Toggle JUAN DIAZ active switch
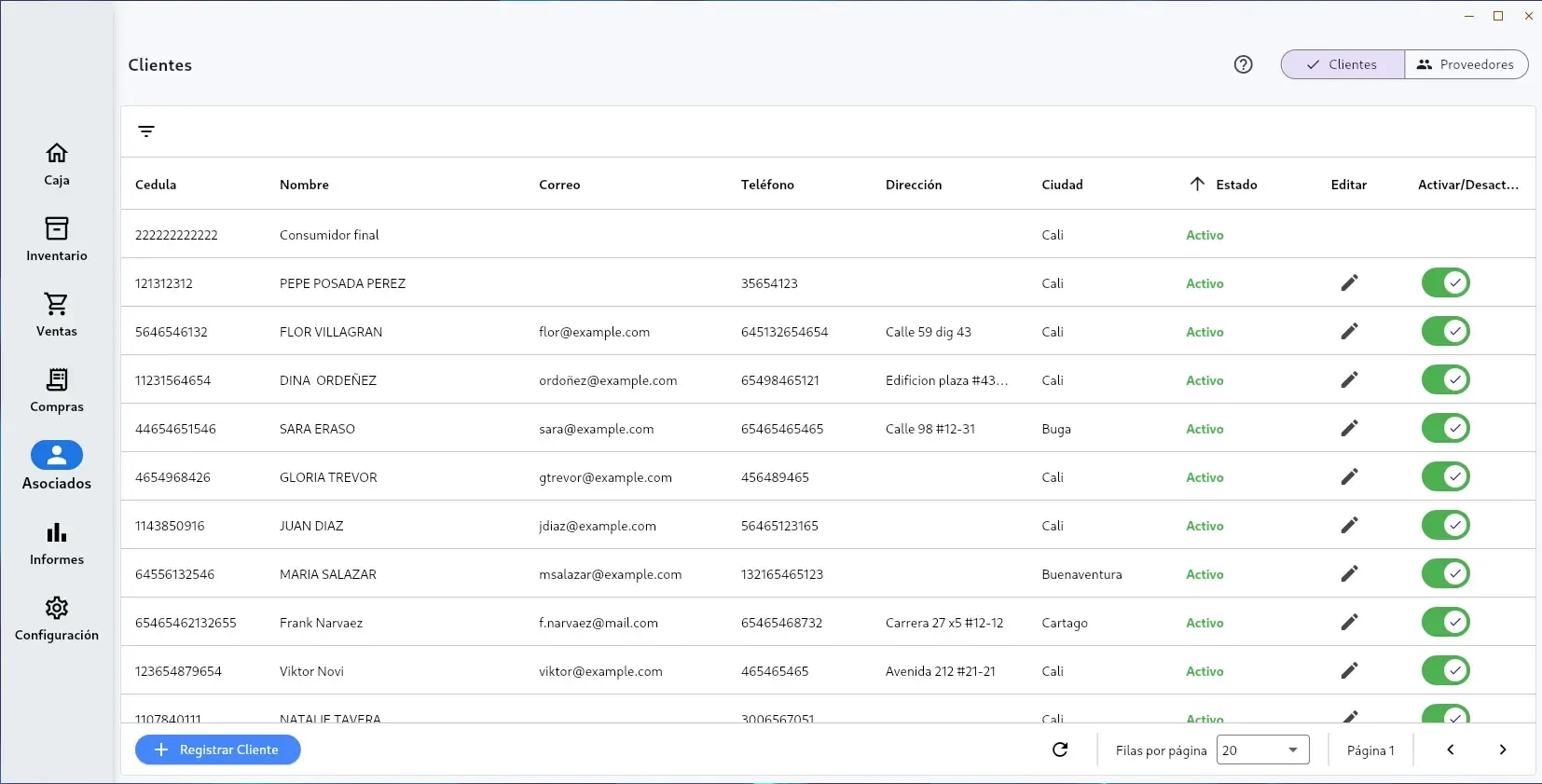The width and height of the screenshot is (1542, 784). (1445, 525)
